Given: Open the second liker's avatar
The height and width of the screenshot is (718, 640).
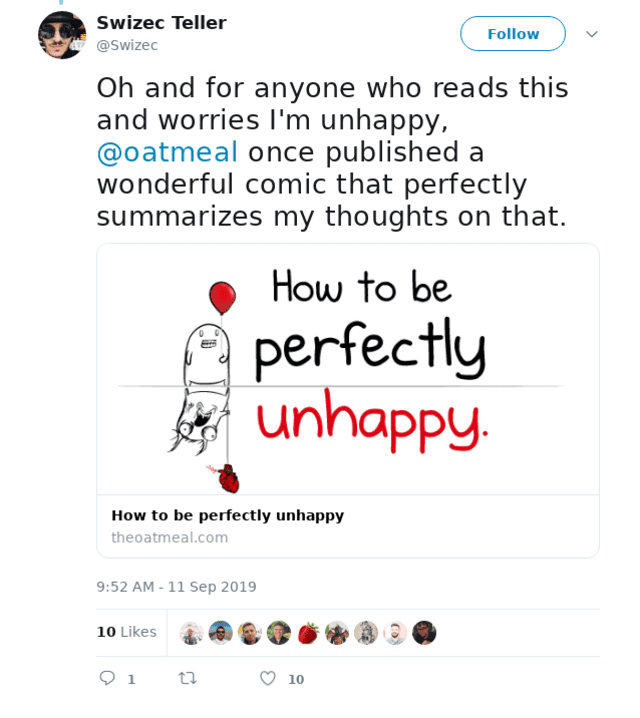Looking at the screenshot, I should pos(221,633).
